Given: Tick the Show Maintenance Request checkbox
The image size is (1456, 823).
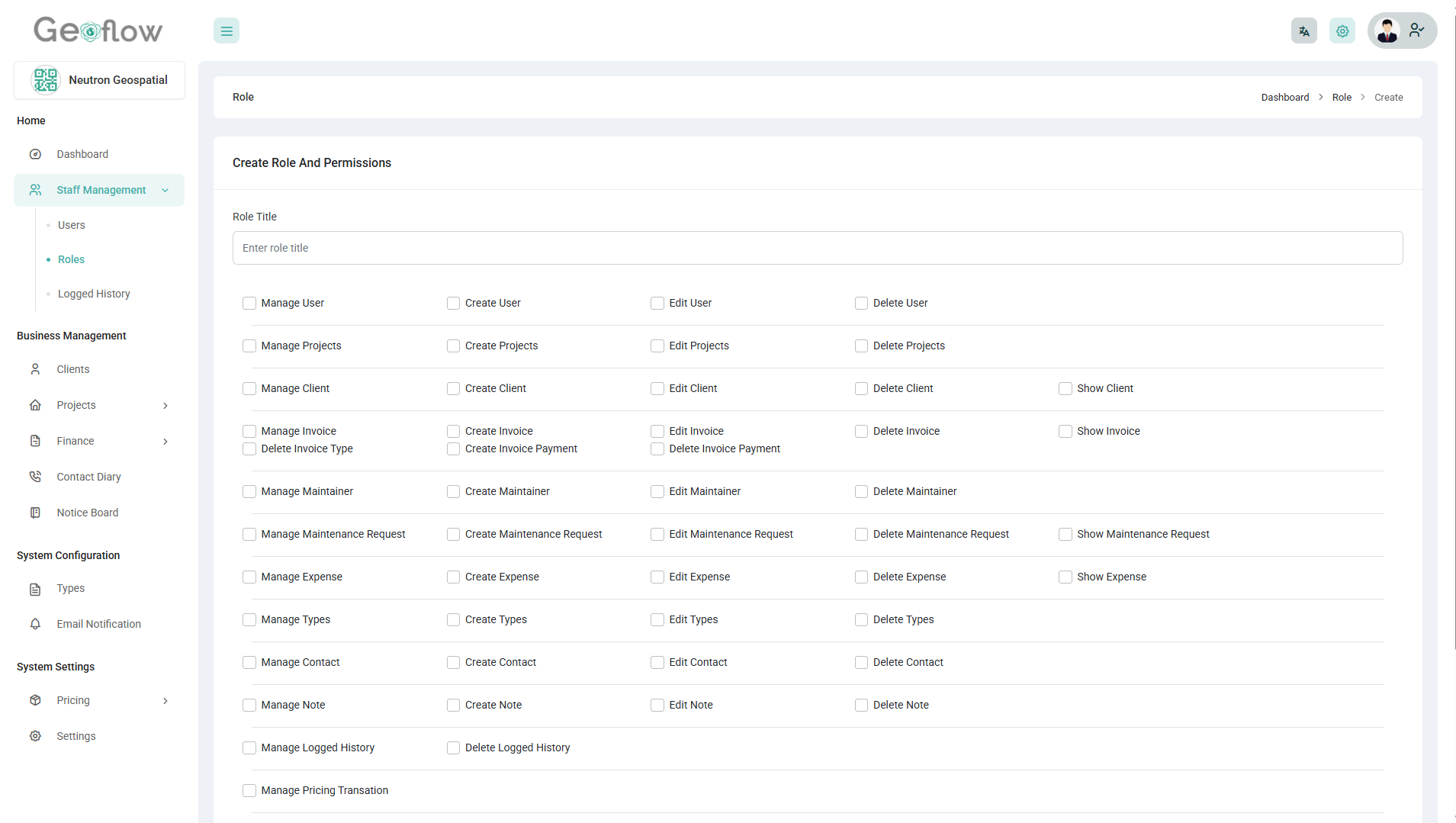Looking at the screenshot, I should click(x=1065, y=535).
